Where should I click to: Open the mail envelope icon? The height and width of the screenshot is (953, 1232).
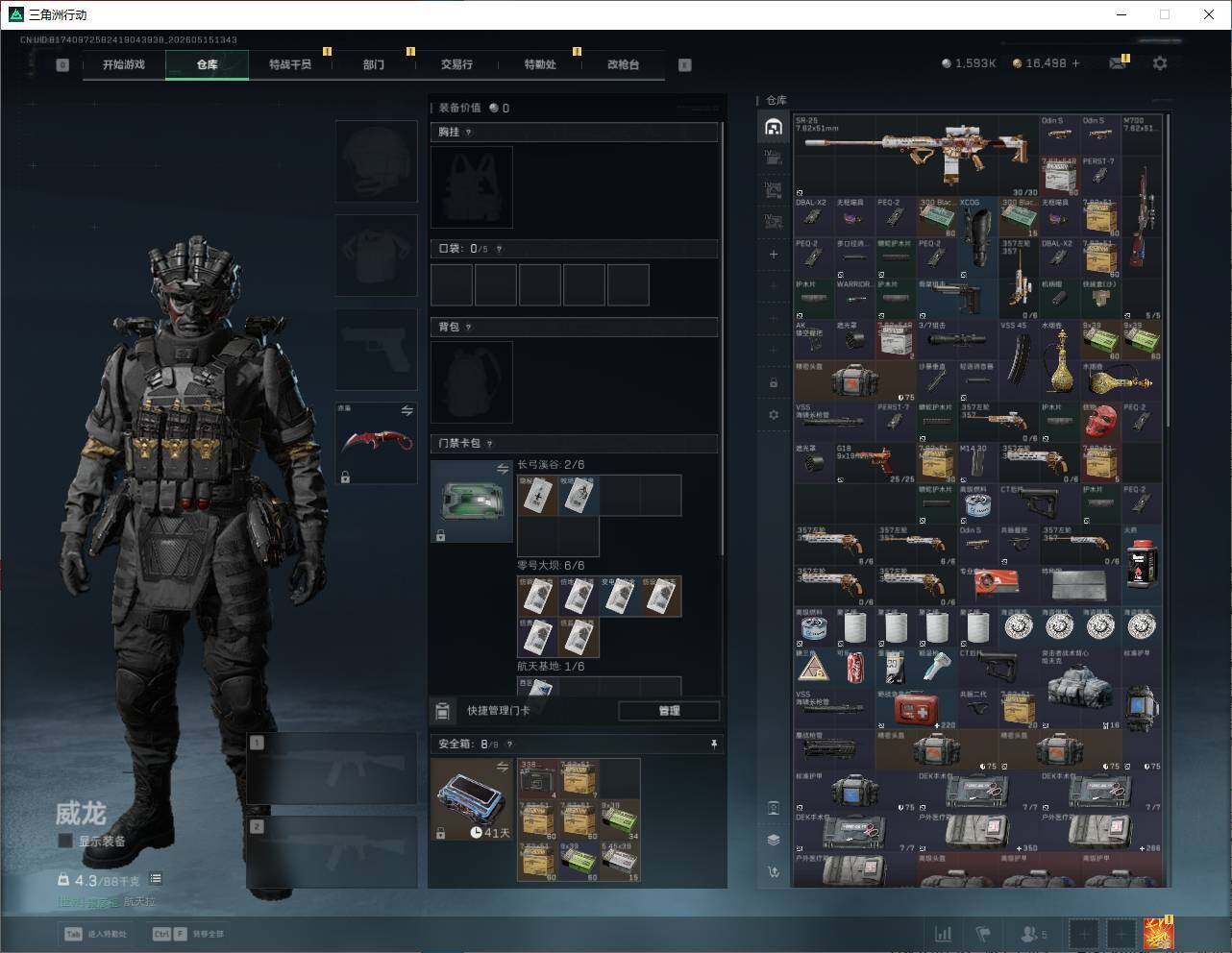point(1118,63)
